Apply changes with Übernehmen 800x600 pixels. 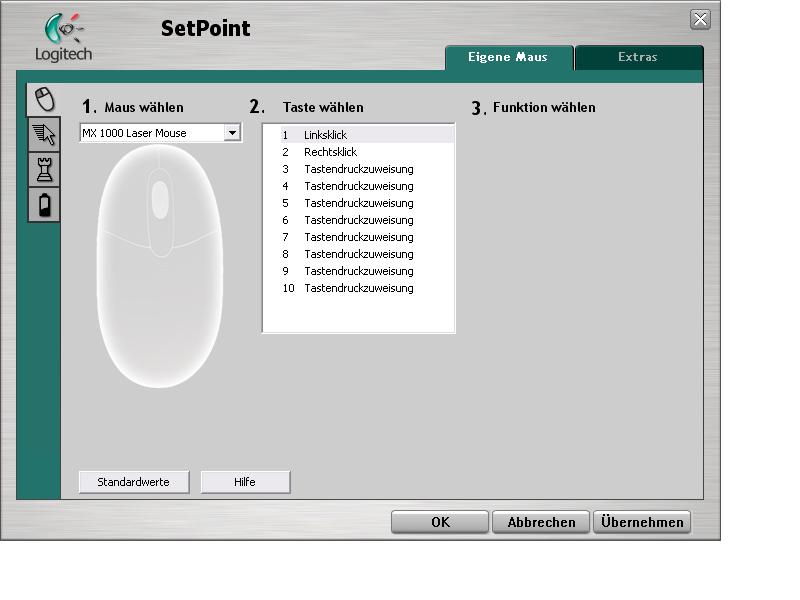click(x=642, y=522)
